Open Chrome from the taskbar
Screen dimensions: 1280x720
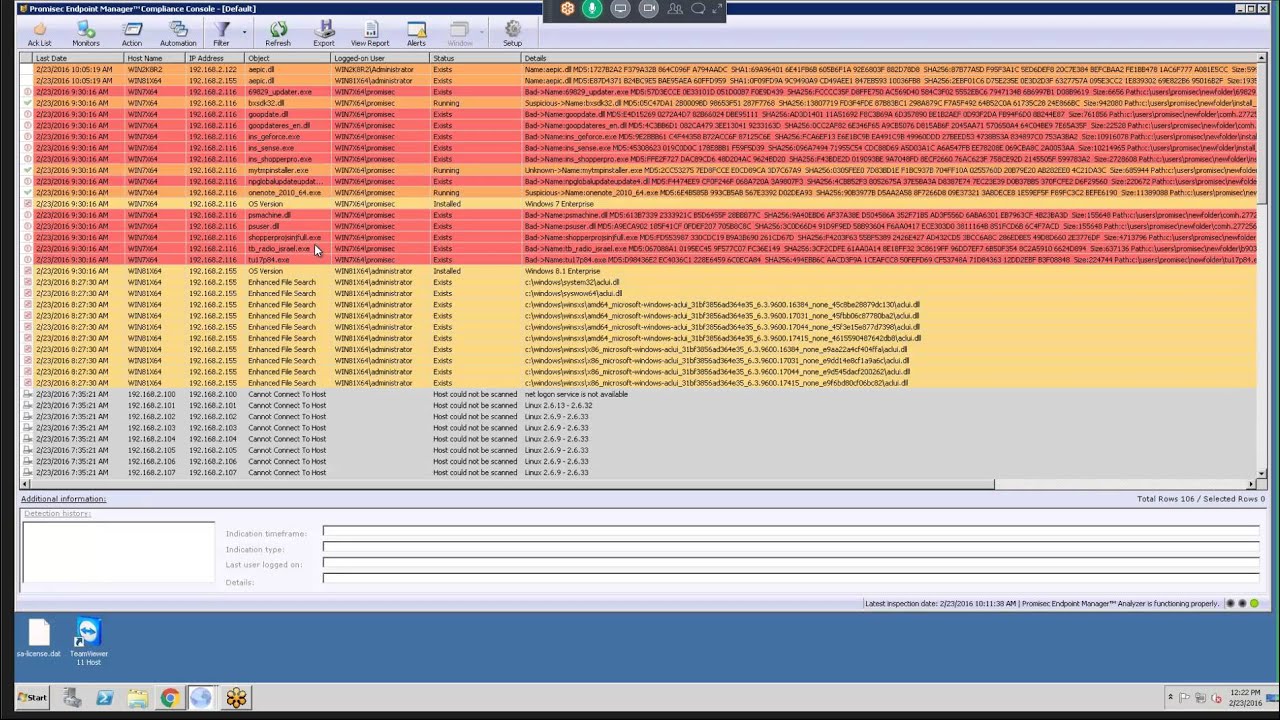coord(169,698)
